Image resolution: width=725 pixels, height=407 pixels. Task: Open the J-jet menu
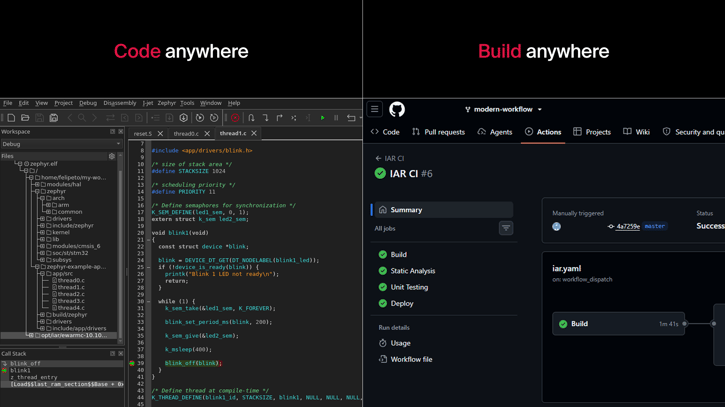pyautogui.click(x=147, y=103)
